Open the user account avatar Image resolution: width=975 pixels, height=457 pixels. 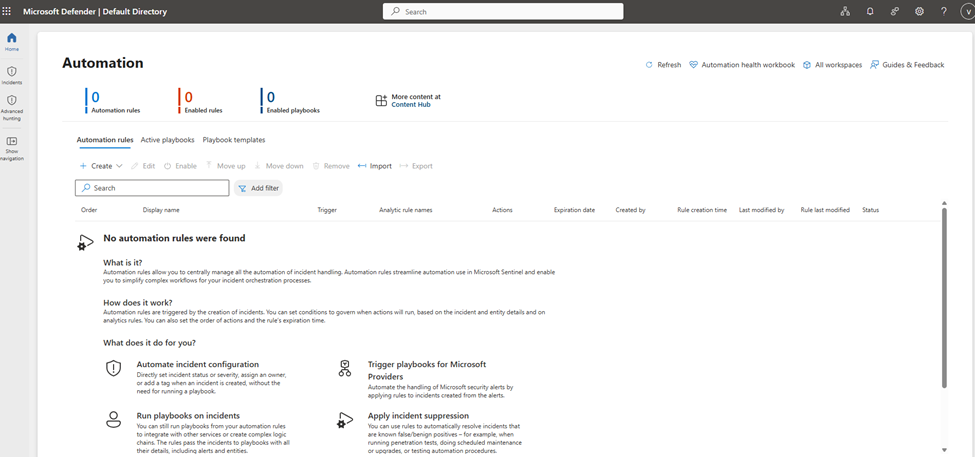pyautogui.click(x=968, y=11)
